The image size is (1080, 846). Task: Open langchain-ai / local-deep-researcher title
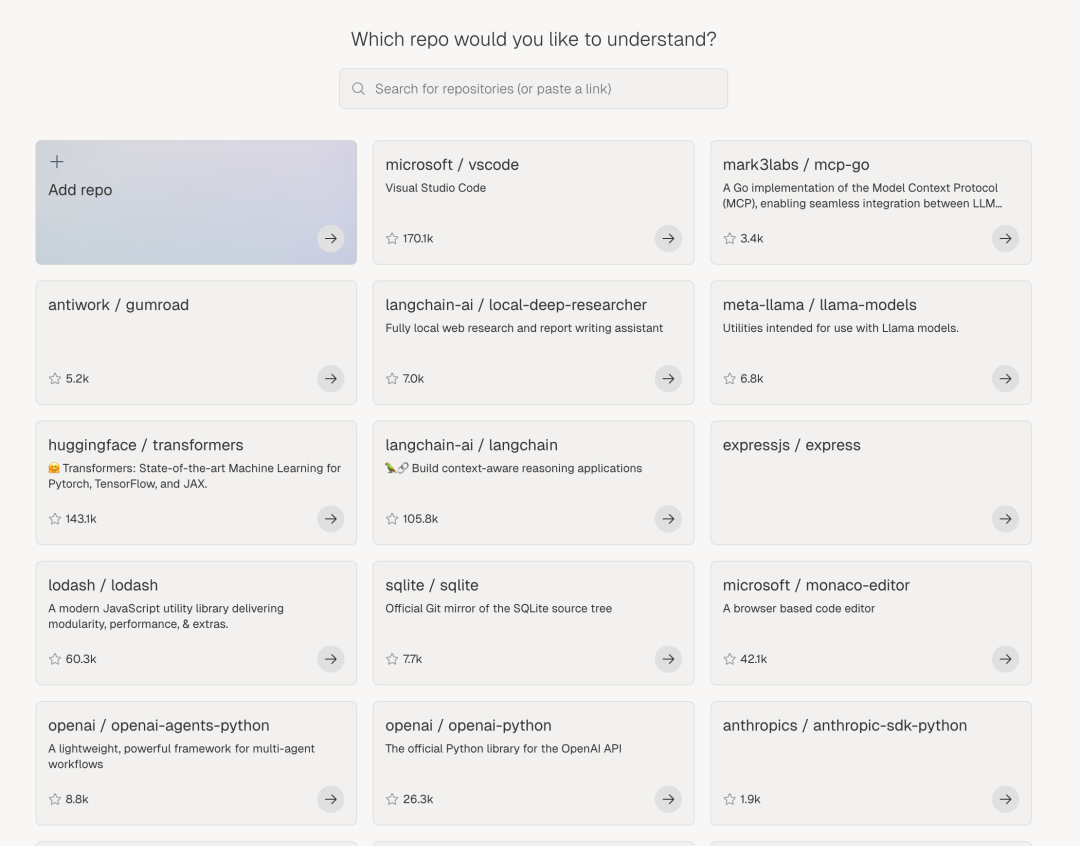pyautogui.click(x=516, y=305)
